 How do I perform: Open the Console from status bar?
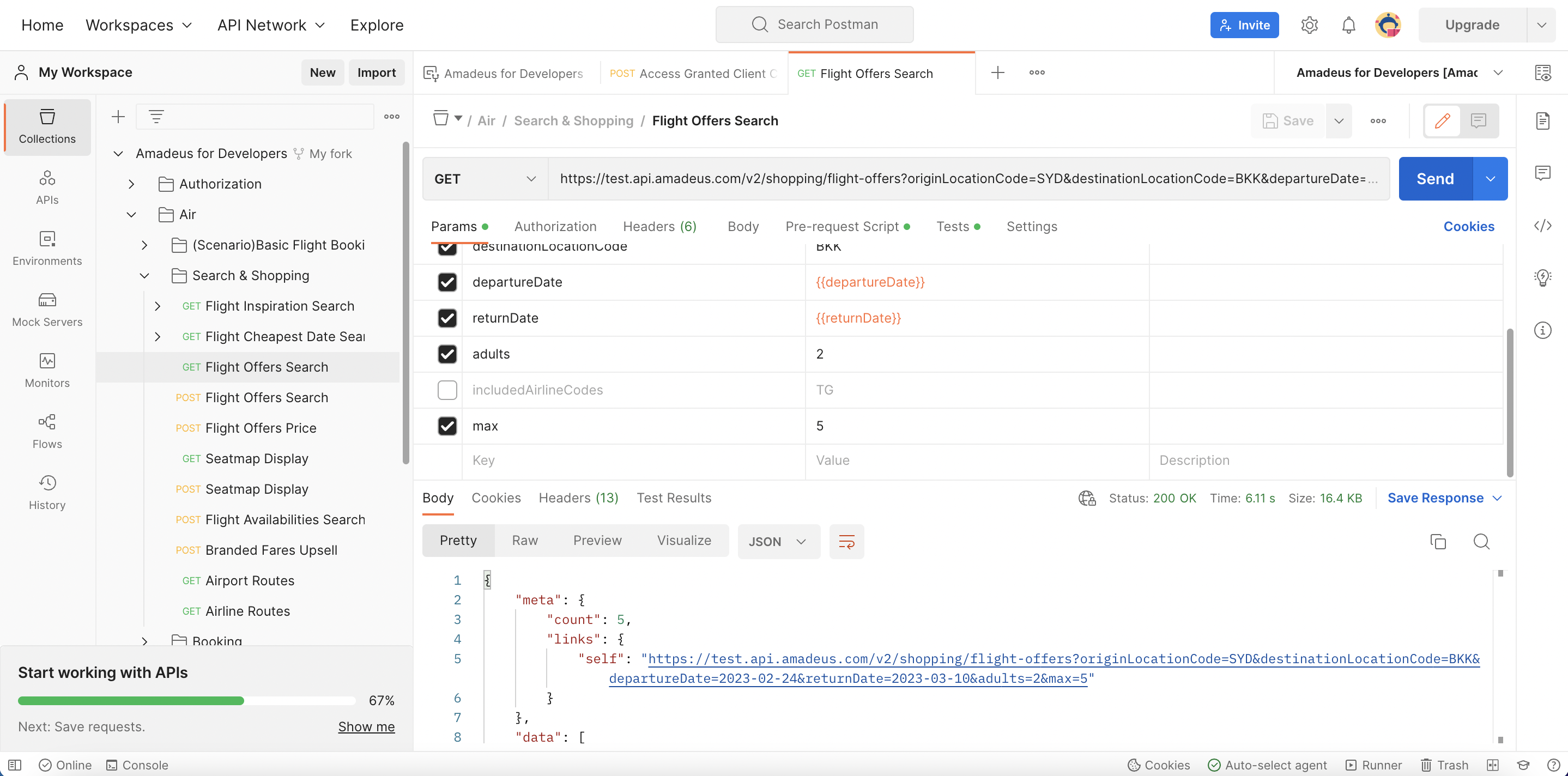point(137,765)
